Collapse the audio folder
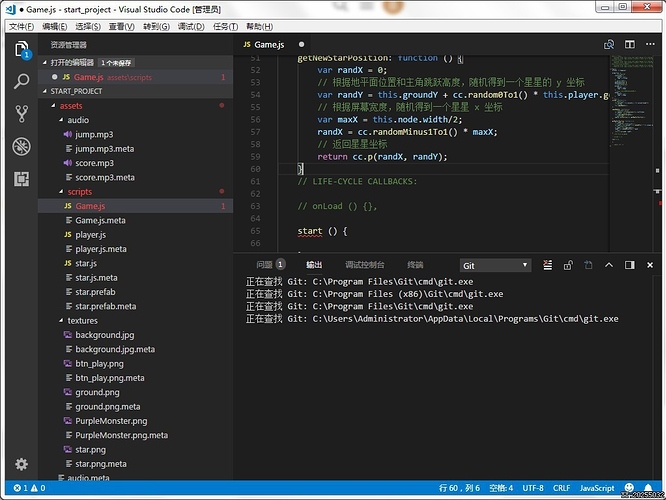The height and width of the screenshot is (500, 666). pyautogui.click(x=78, y=120)
